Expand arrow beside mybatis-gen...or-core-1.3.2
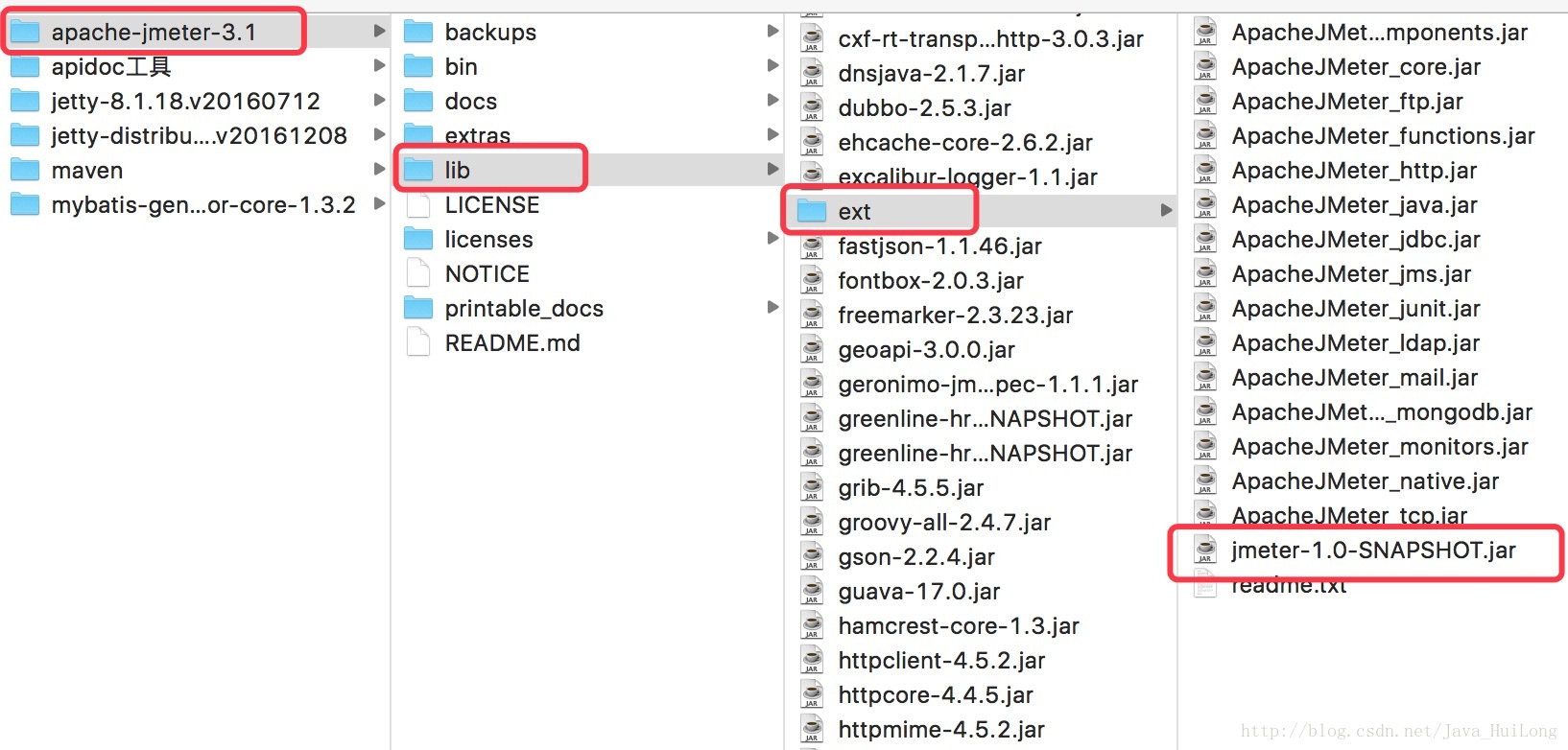 click(x=379, y=204)
